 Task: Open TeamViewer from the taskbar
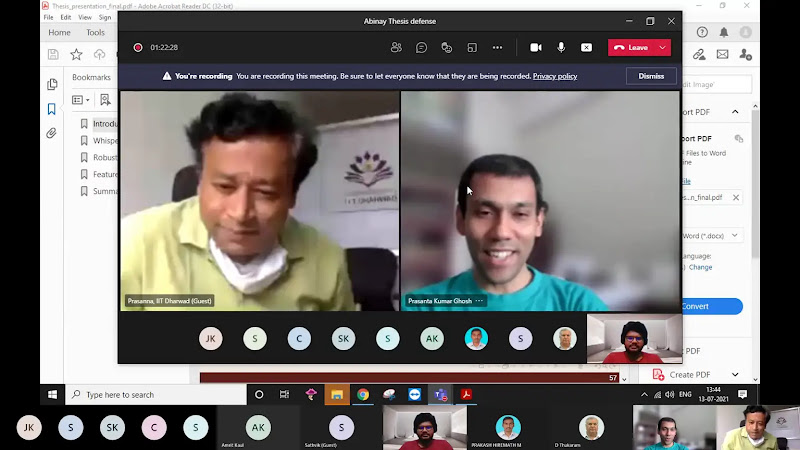click(x=414, y=394)
